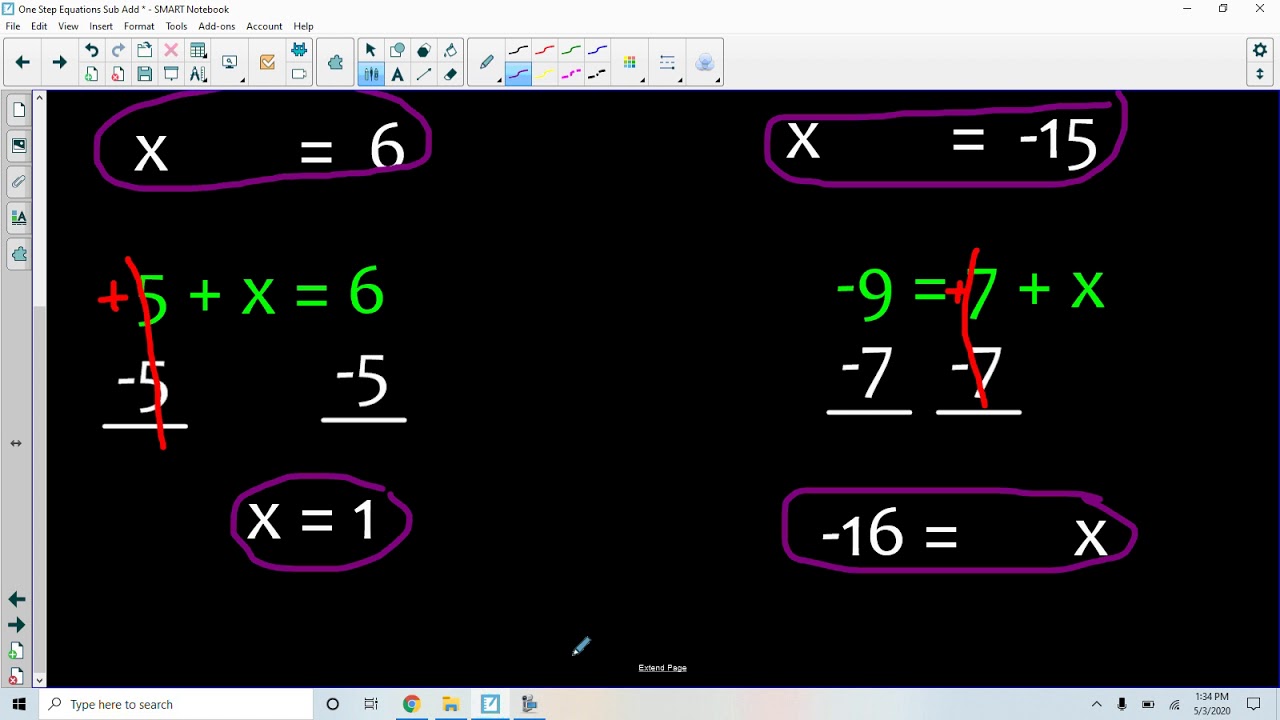Choose the black dashed pen style

click(x=598, y=74)
